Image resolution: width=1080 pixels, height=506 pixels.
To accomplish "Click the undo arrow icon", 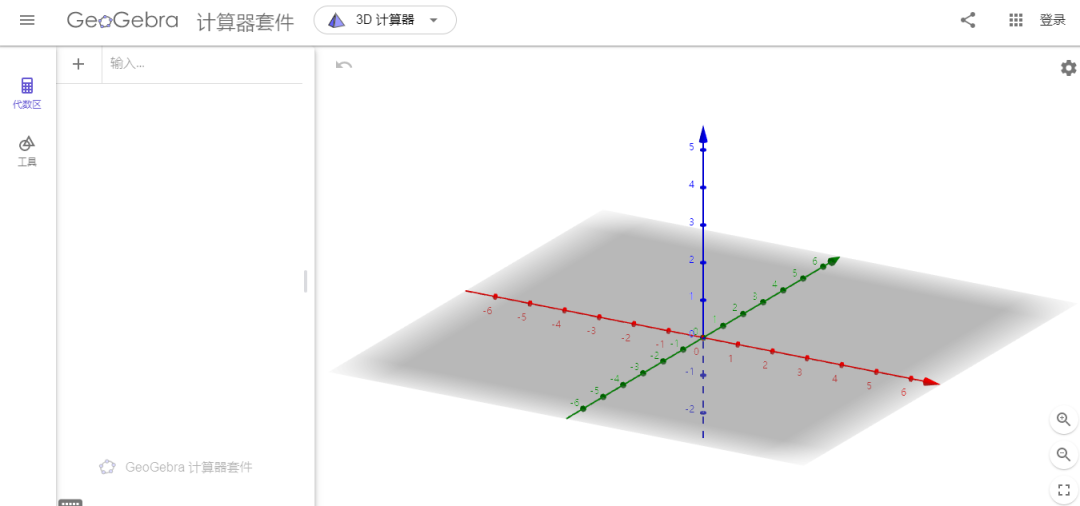I will (x=344, y=65).
